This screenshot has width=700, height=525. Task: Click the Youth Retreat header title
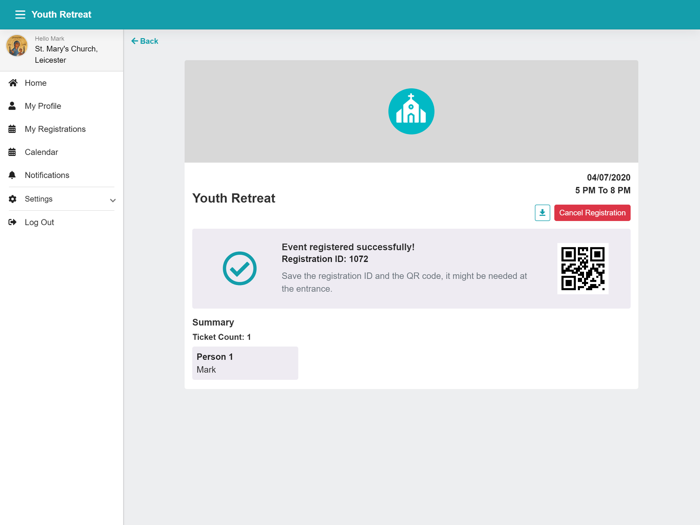pos(61,14)
